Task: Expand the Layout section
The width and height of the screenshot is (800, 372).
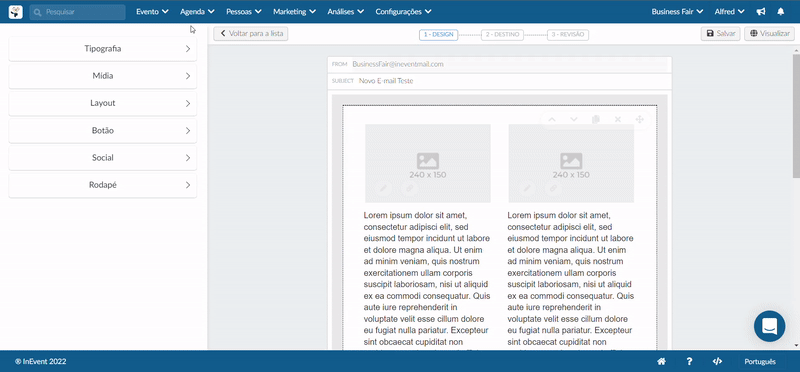Action: tap(103, 103)
